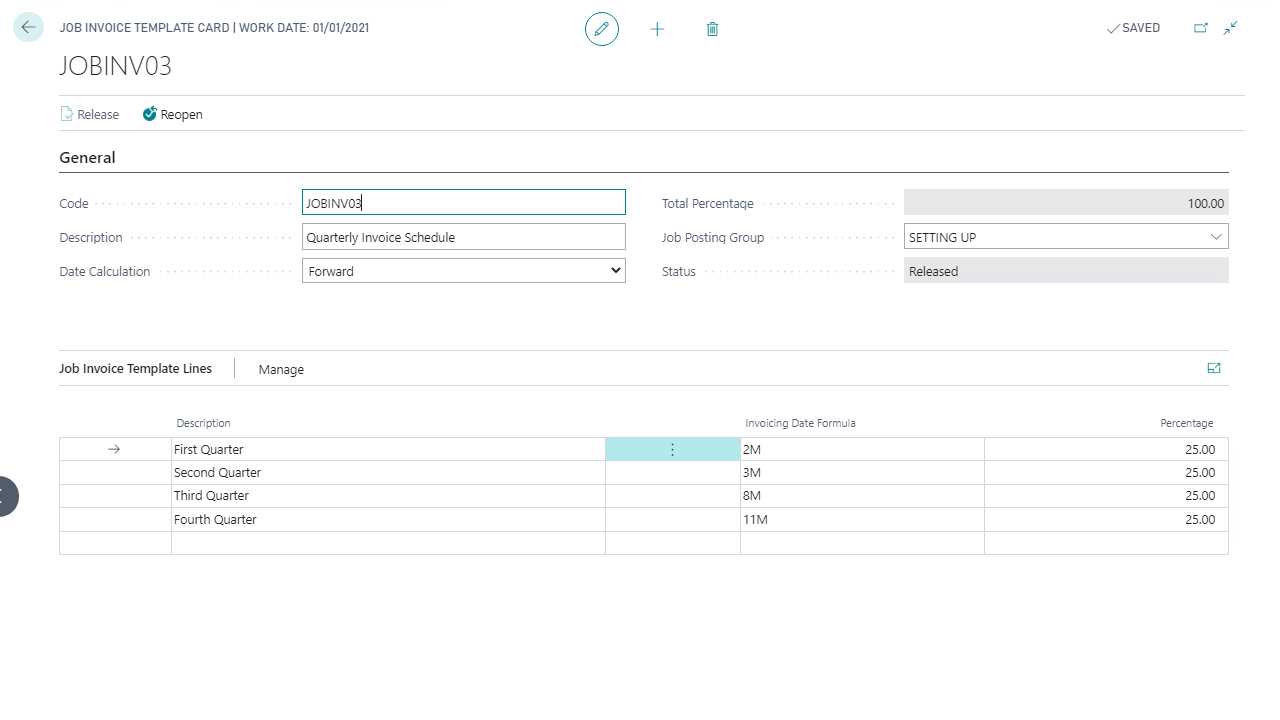Click the SAVED indicator
The width and height of the screenshot is (1280, 720).
[x=1133, y=28]
